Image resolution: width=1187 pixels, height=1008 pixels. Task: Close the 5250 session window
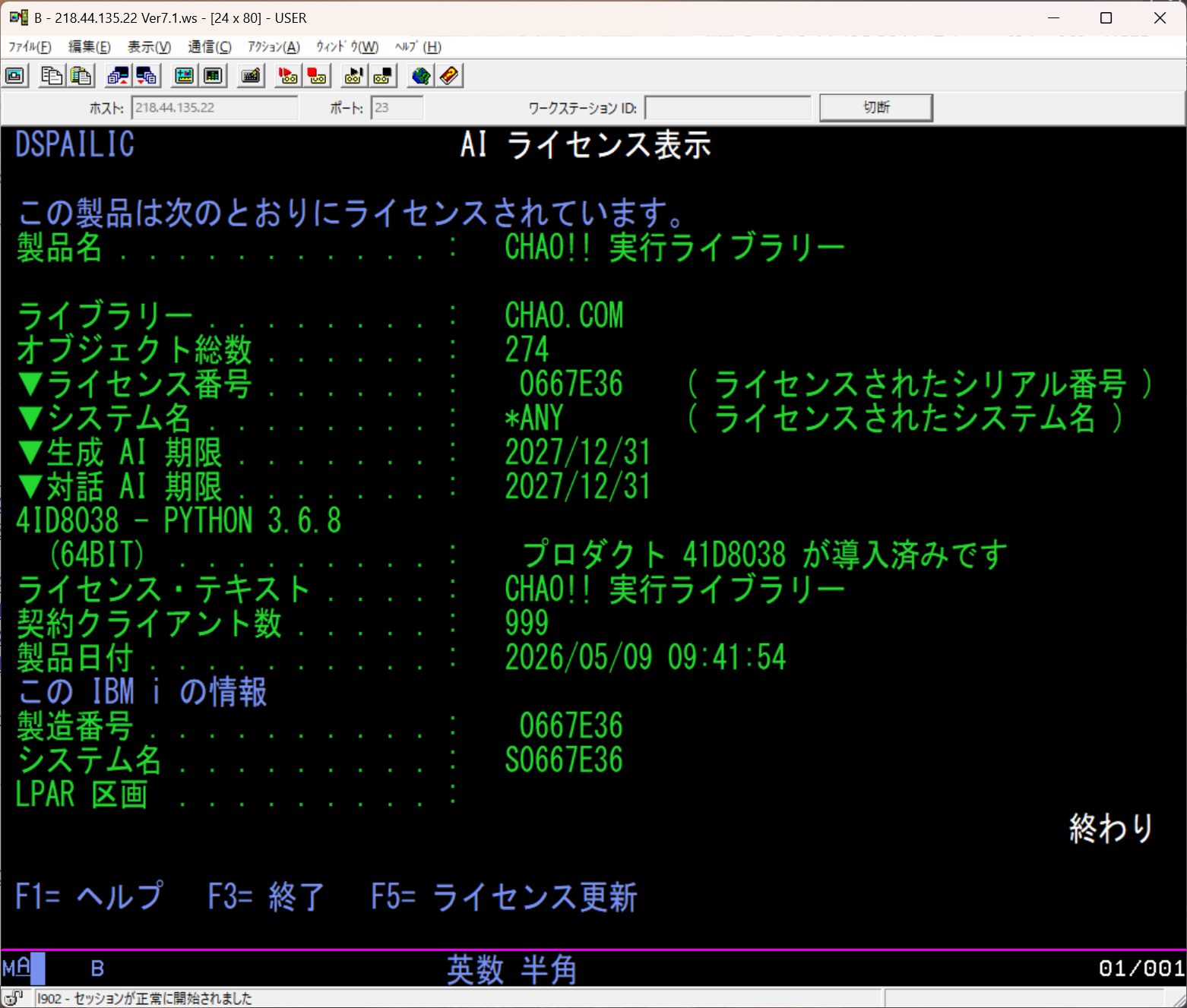tap(1160, 17)
